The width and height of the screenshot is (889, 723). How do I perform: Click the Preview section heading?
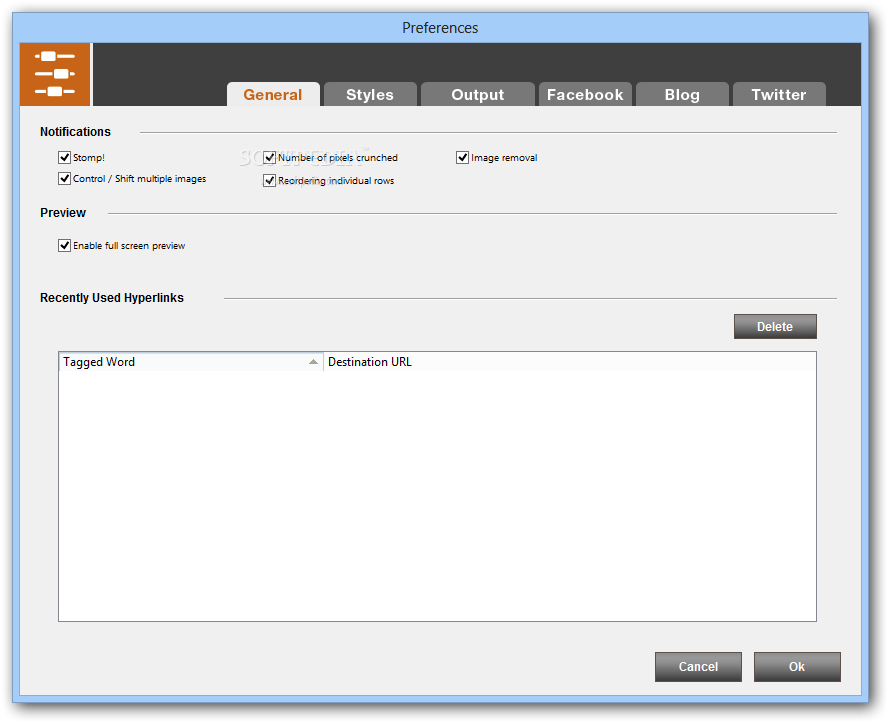click(x=63, y=213)
